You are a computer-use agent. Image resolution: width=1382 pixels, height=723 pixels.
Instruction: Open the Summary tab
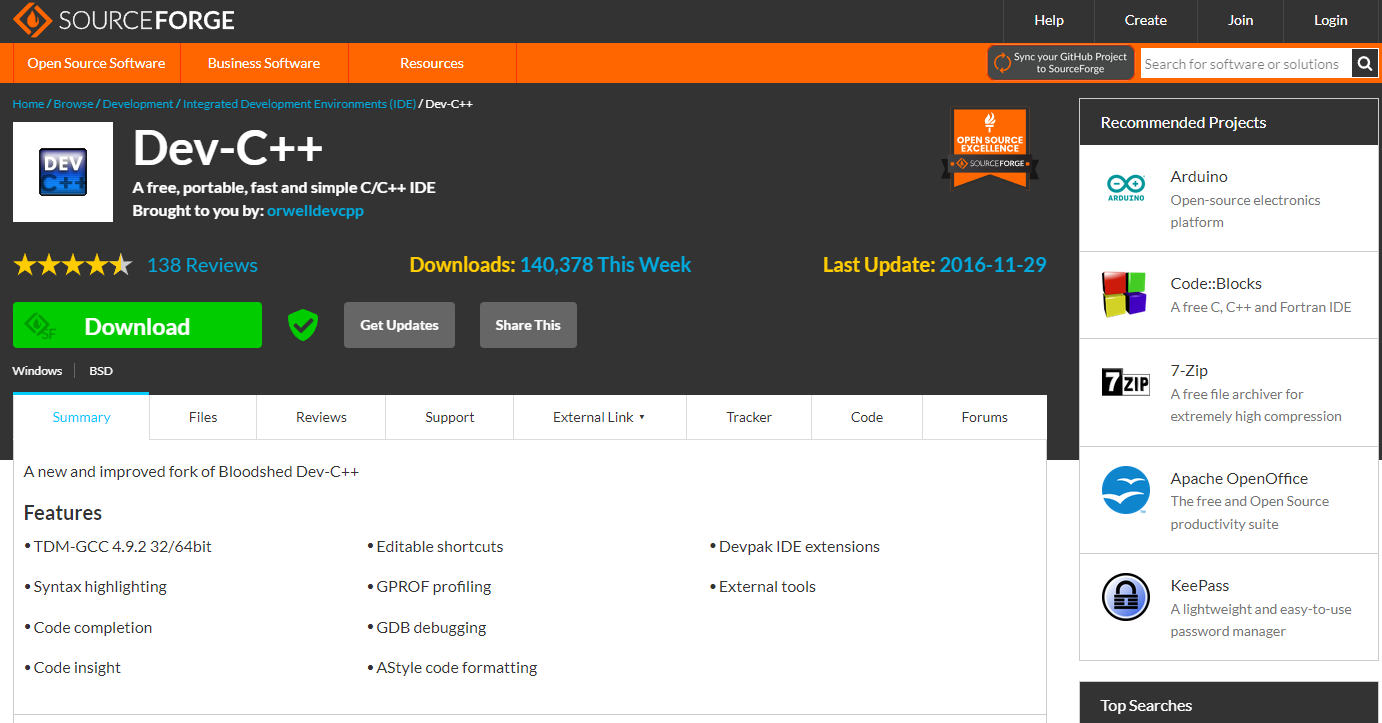tap(81, 417)
